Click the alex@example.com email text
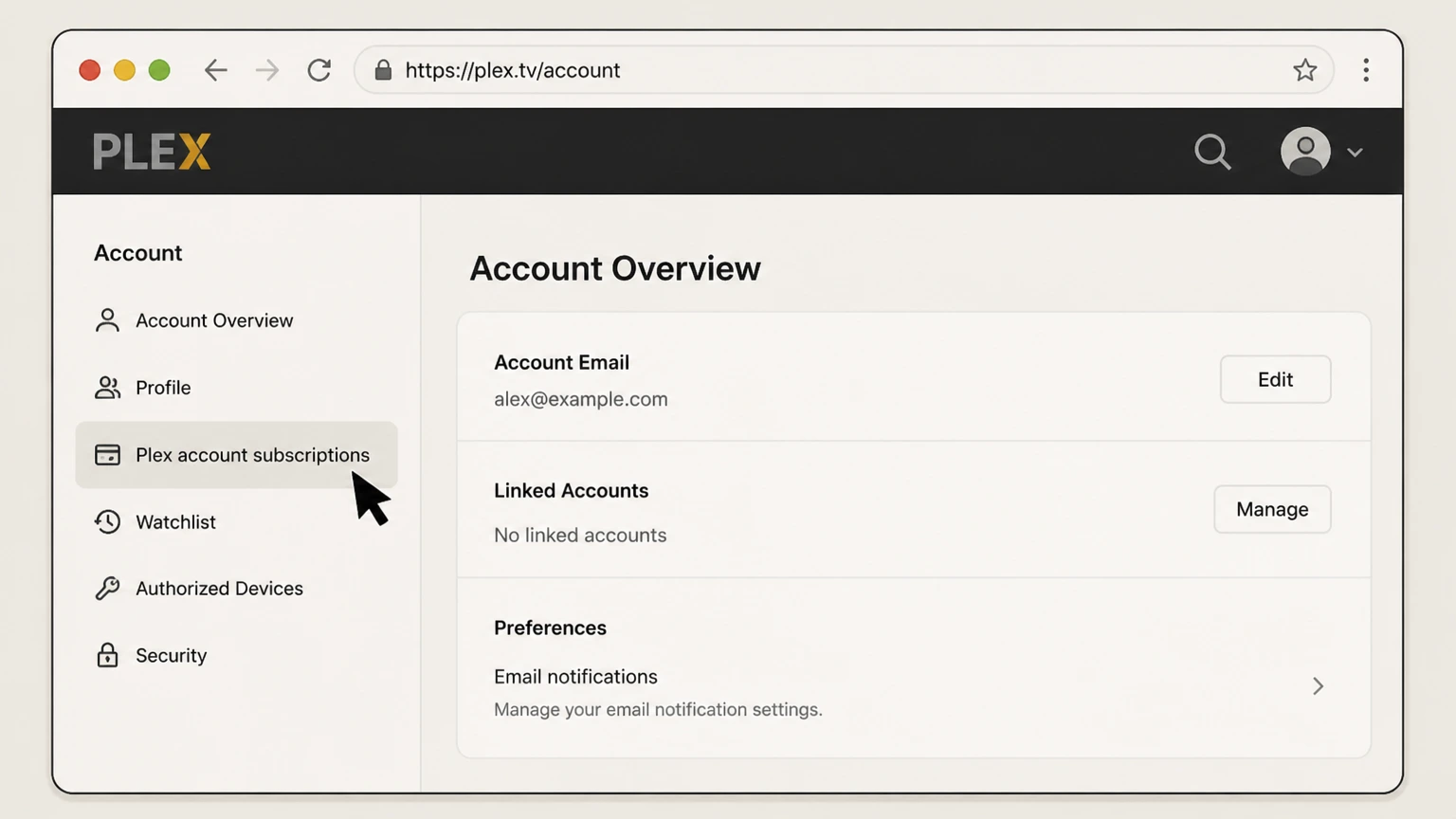The height and width of the screenshot is (819, 1456). point(580,399)
